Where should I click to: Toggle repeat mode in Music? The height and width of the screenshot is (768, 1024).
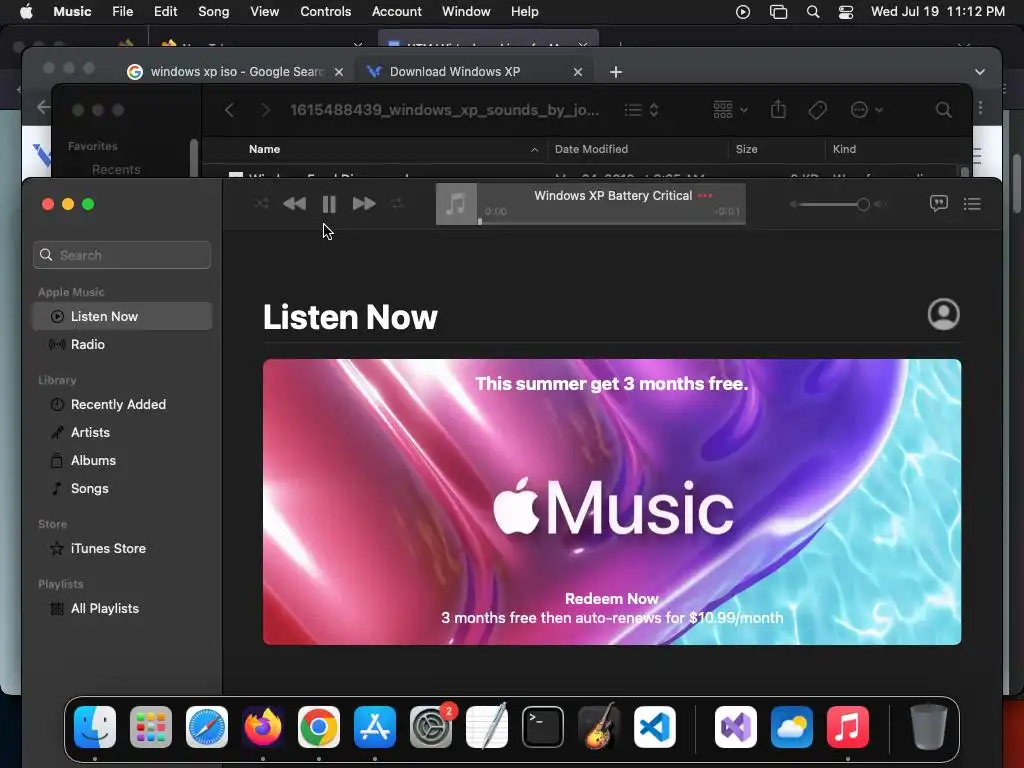pos(397,204)
